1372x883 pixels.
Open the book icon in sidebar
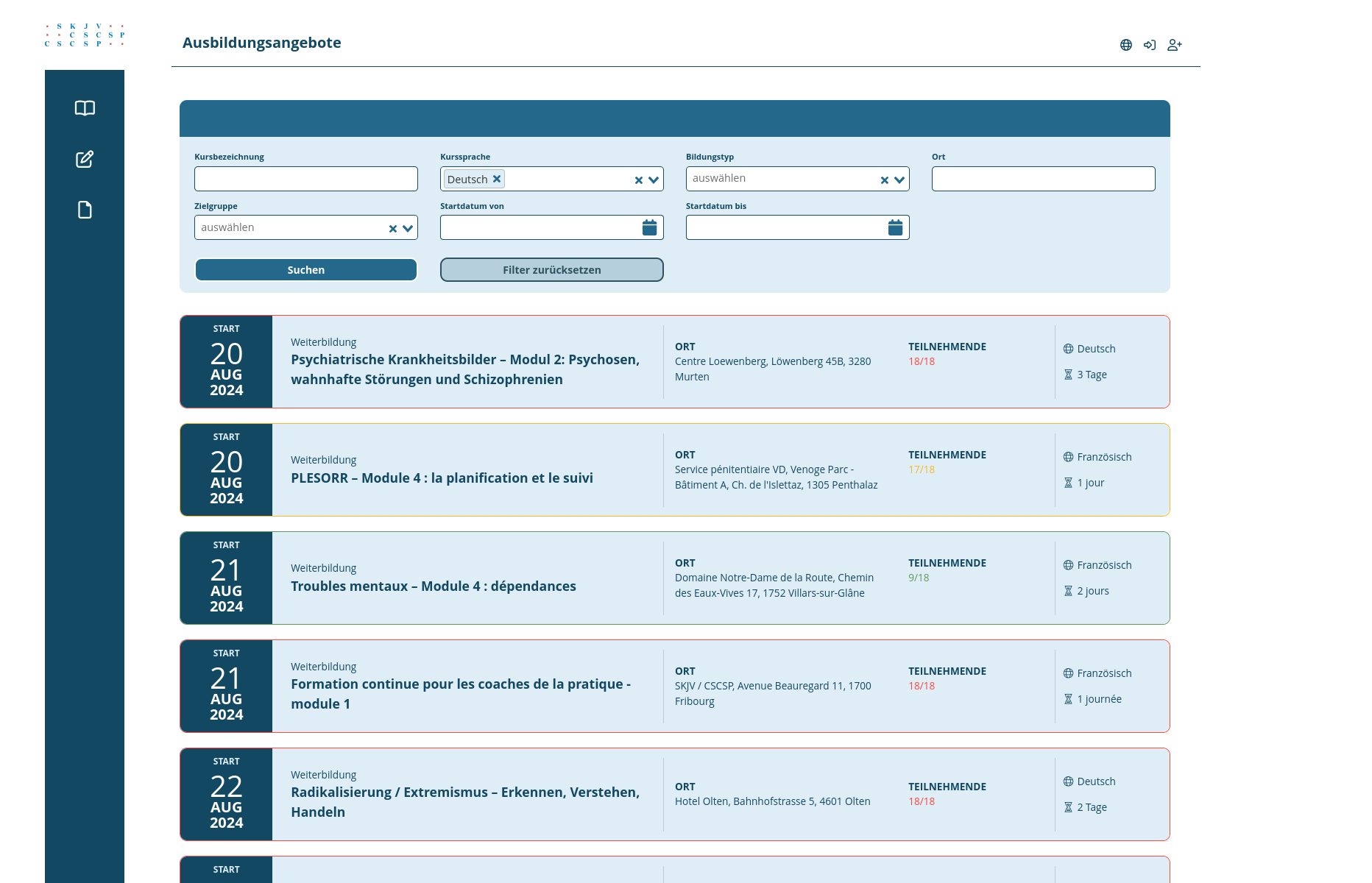85,108
